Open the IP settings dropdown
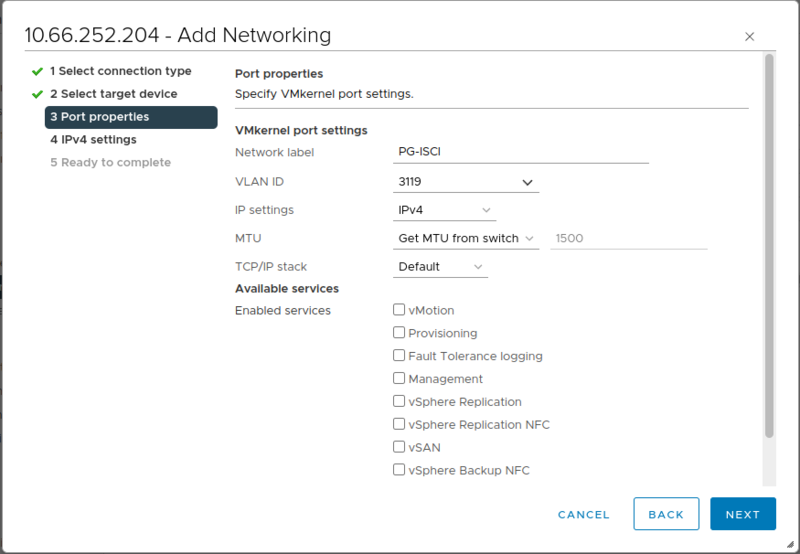Image resolution: width=800 pixels, height=554 pixels. pyautogui.click(x=441, y=210)
